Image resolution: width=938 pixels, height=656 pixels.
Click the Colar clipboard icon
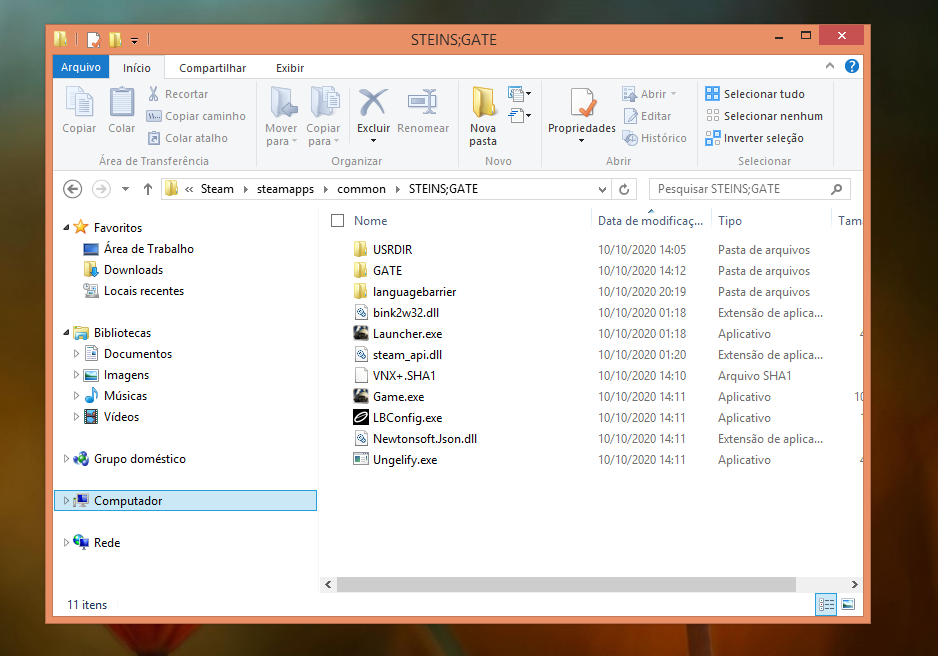pyautogui.click(x=121, y=109)
